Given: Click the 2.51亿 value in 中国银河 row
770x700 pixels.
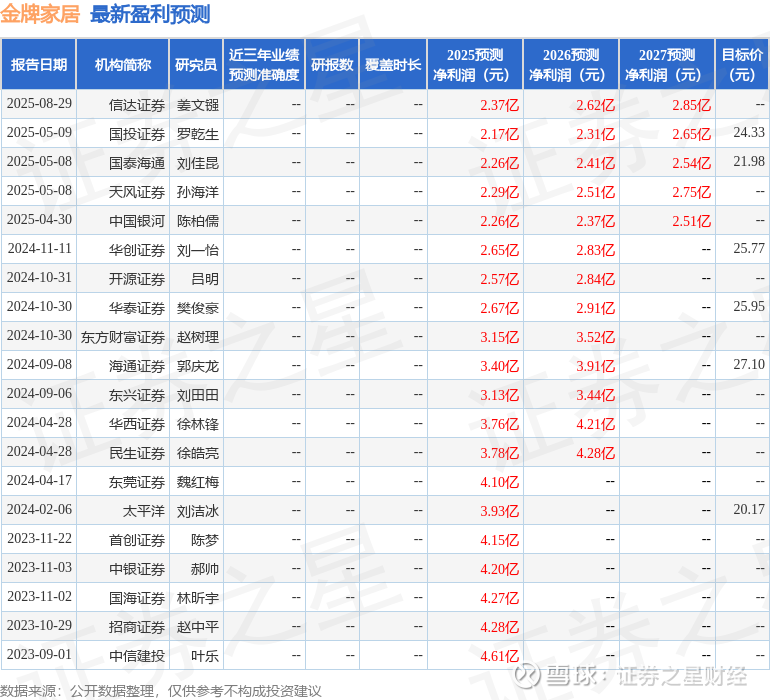Looking at the screenshot, I should tap(691, 221).
